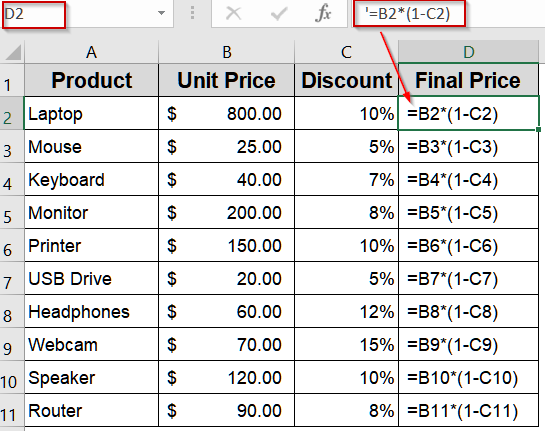This screenshot has width=545, height=431.
Task: Click the Enter checkmark icon in formula bar
Action: coord(278,14)
